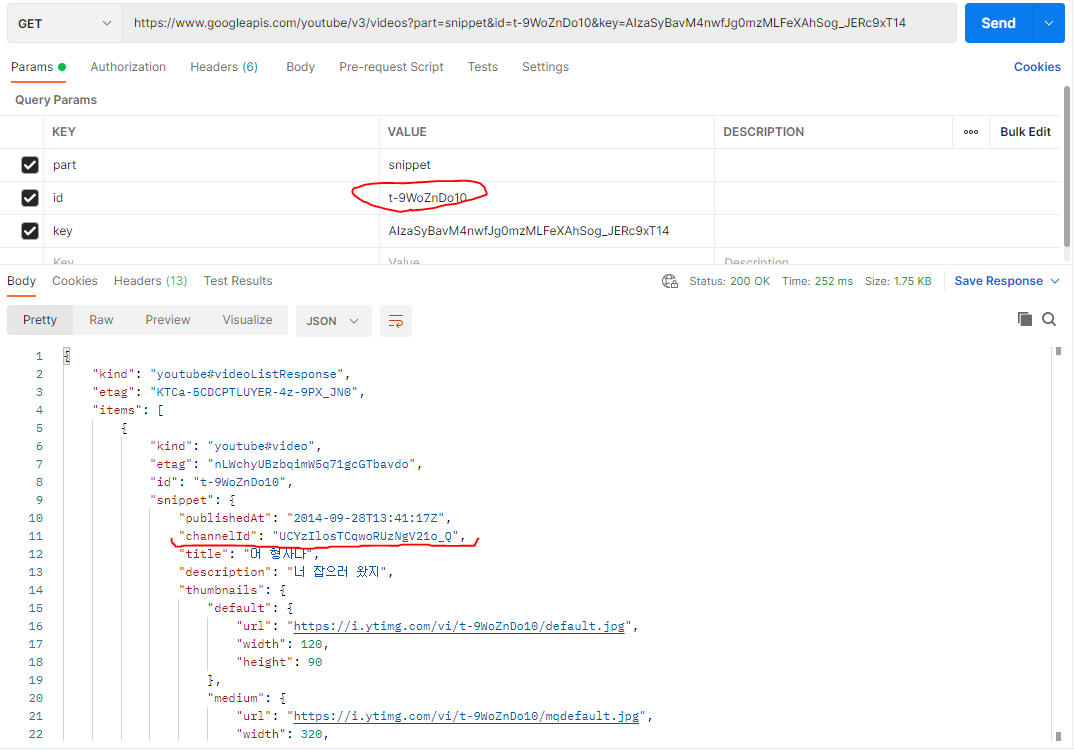The width and height of the screenshot is (1074, 751).
Task: Open the Tests tab
Action: (x=483, y=66)
